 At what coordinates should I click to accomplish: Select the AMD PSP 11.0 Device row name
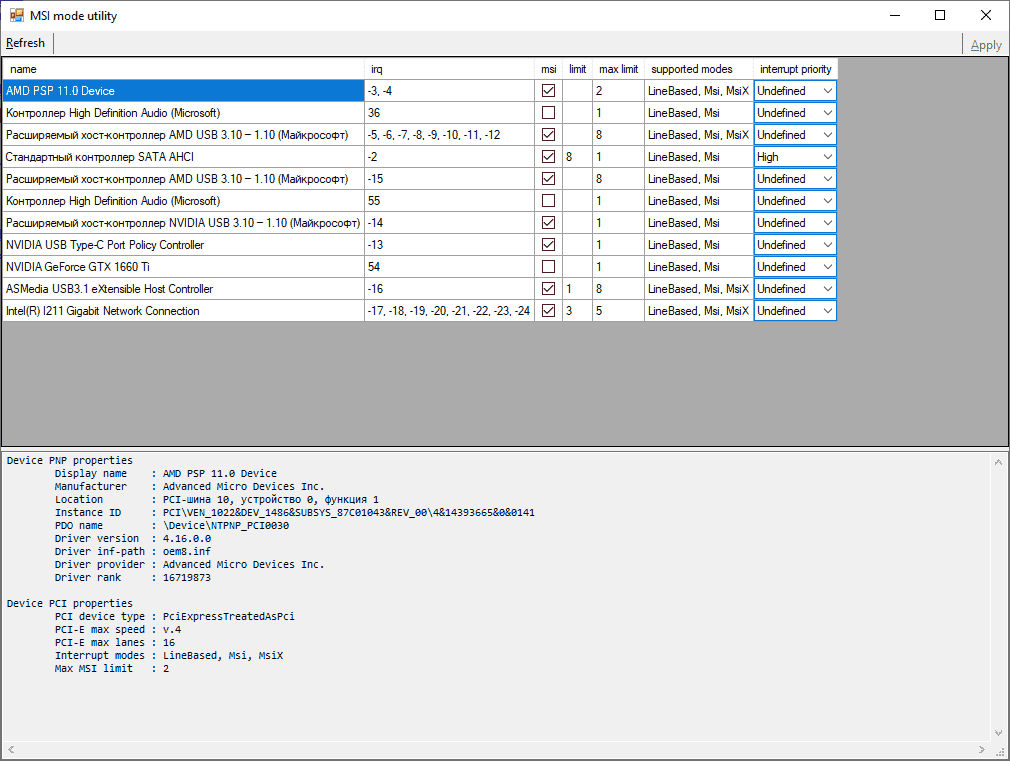pyautogui.click(x=183, y=91)
